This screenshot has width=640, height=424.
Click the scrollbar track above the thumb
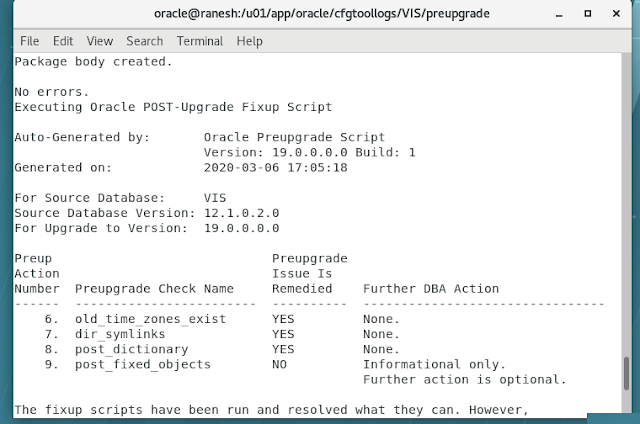tap(626, 200)
